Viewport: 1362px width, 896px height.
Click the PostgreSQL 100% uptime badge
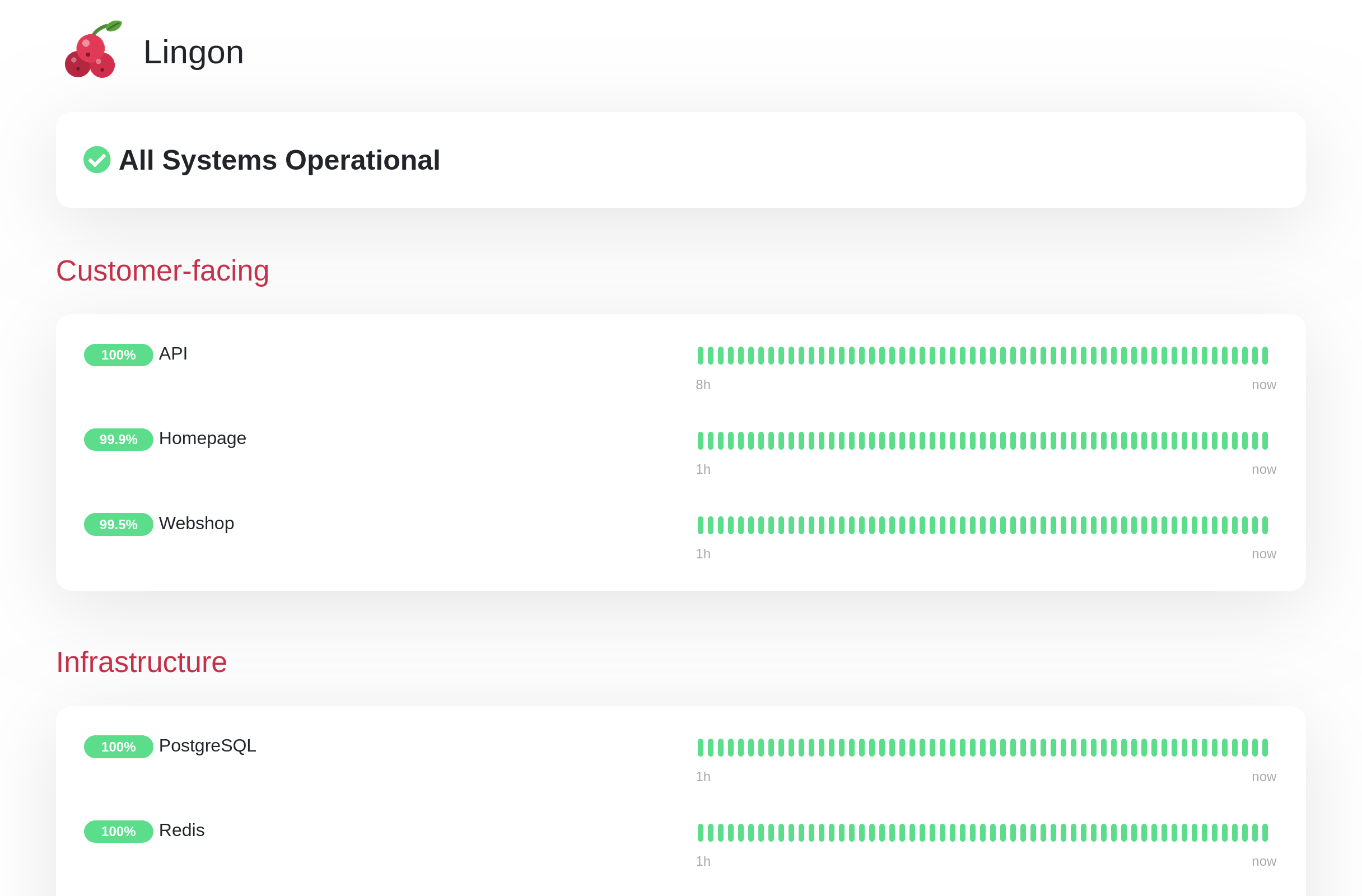coord(119,746)
